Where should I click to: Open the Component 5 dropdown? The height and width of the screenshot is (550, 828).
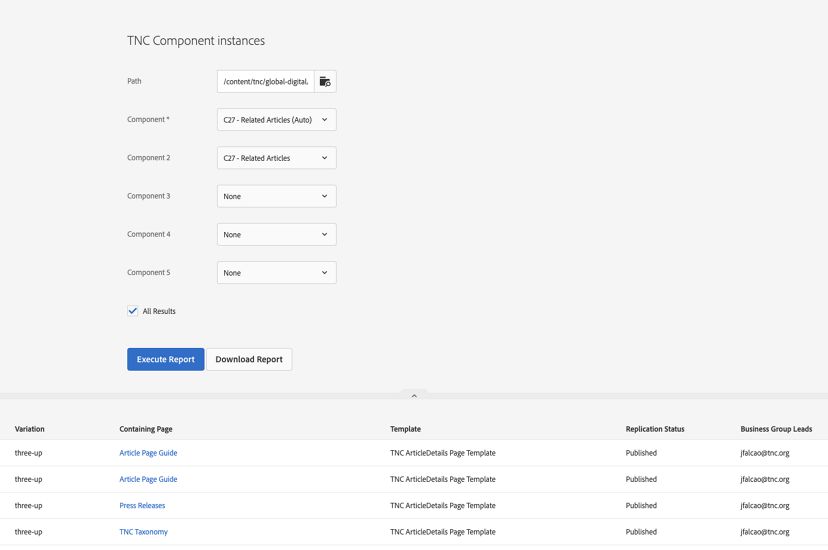276,273
